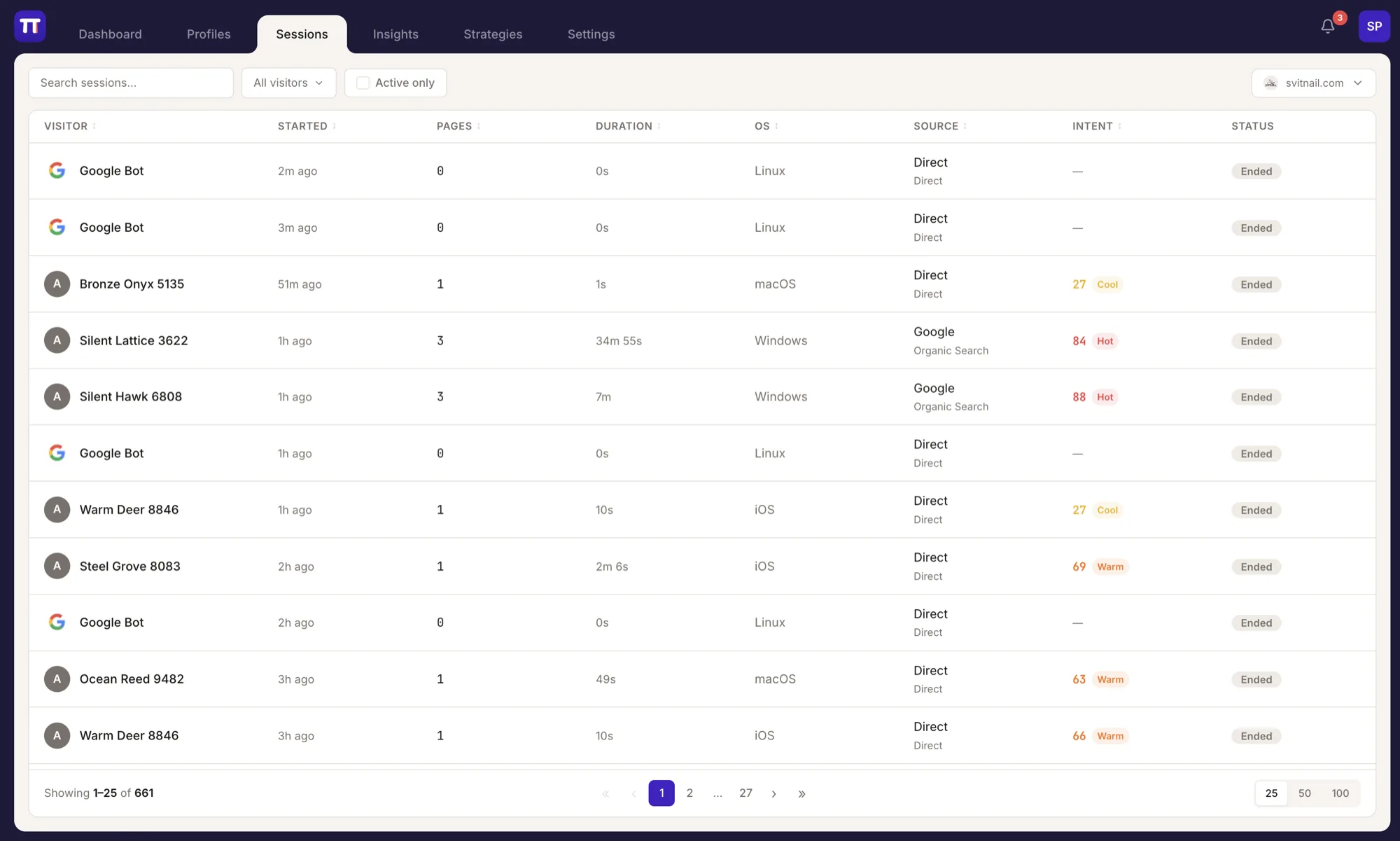Switch to the Insights tab
Screen dimensions: 1400x841
coord(395,34)
